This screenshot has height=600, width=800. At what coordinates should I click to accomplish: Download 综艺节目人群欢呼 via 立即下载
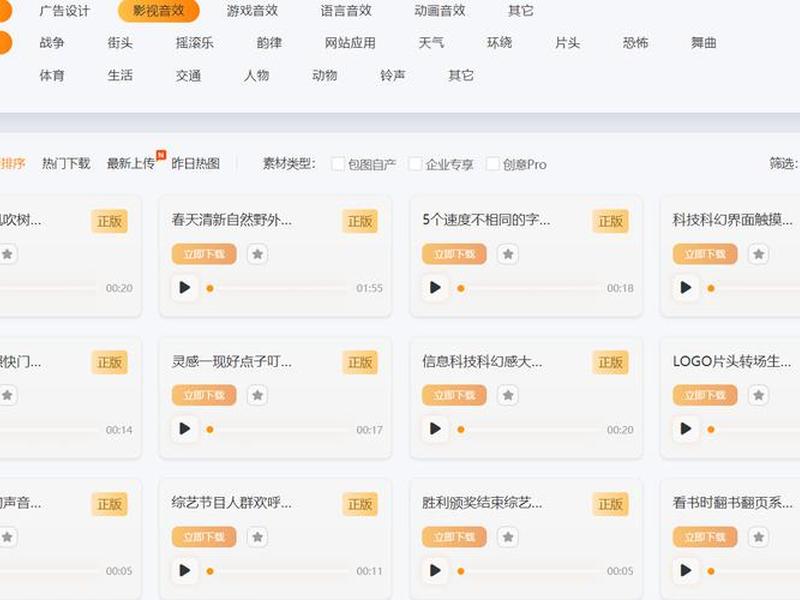[204, 537]
